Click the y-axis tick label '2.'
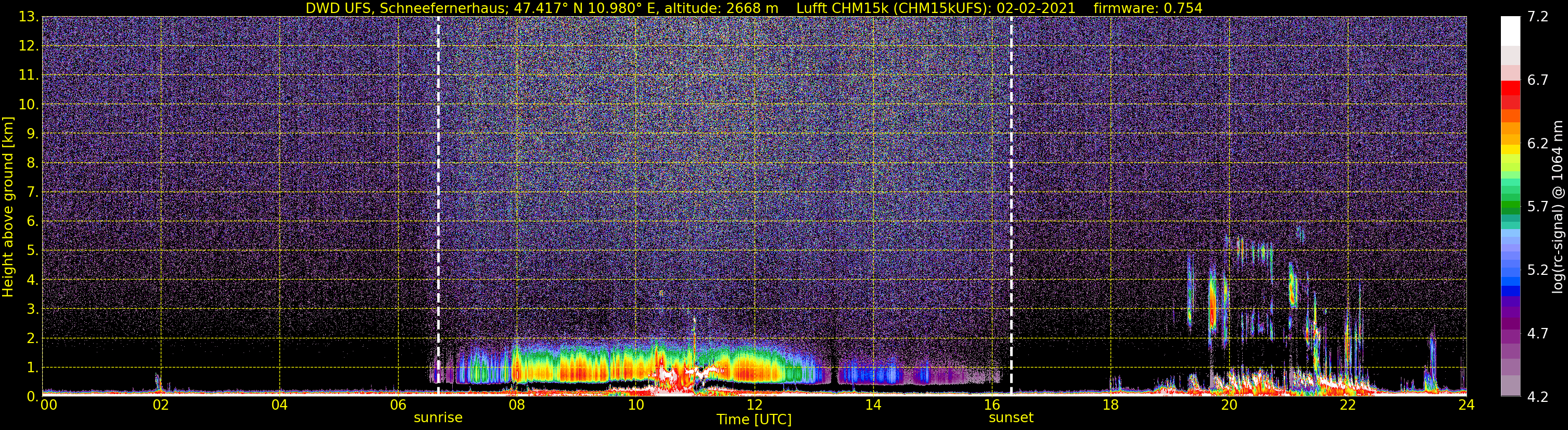This screenshot has width=1568, height=430. 32,338
